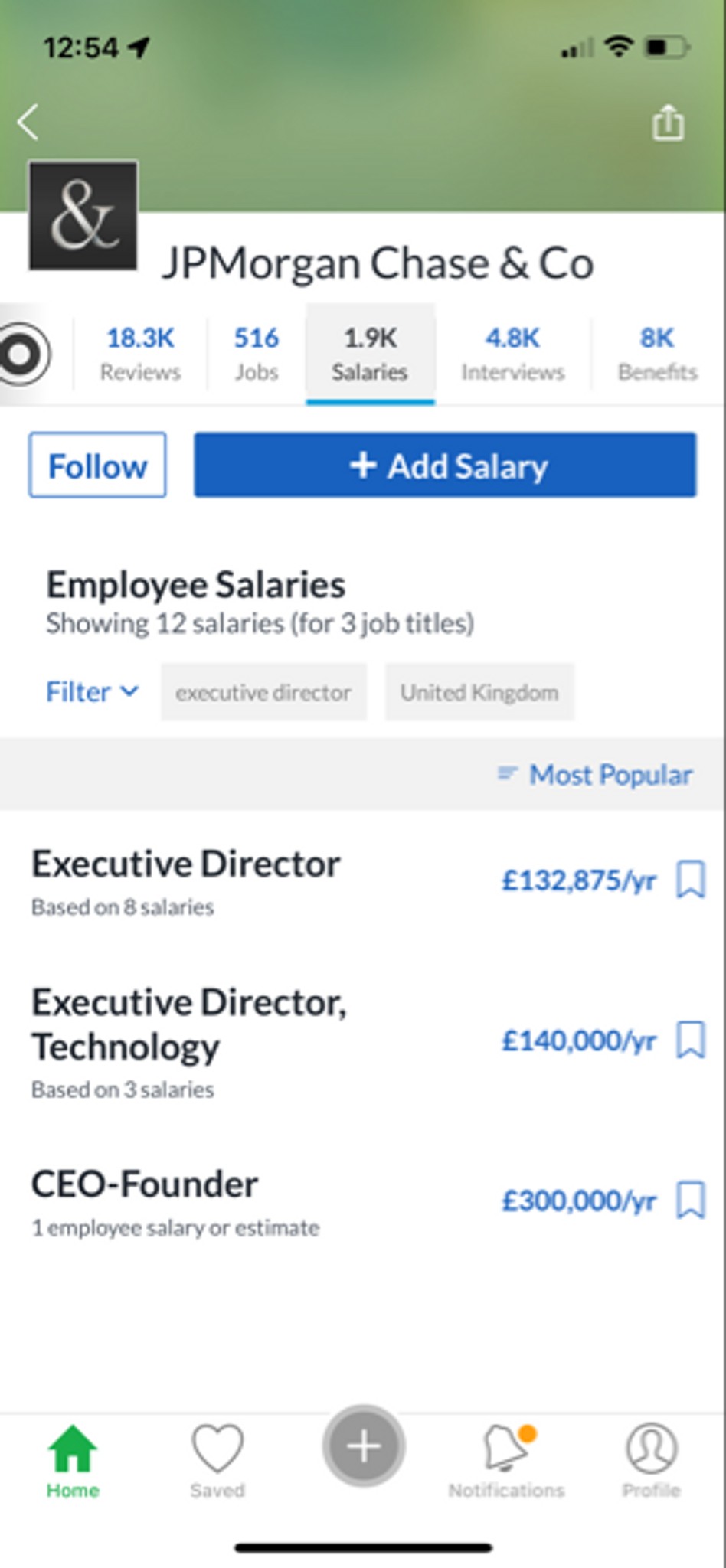Open the Interviews tab

(512, 353)
